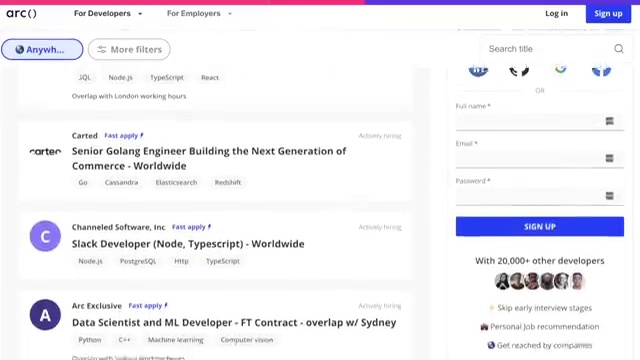This screenshot has height=360, width=640.
Task: Click the Sign up button in header
Action: (608, 13)
